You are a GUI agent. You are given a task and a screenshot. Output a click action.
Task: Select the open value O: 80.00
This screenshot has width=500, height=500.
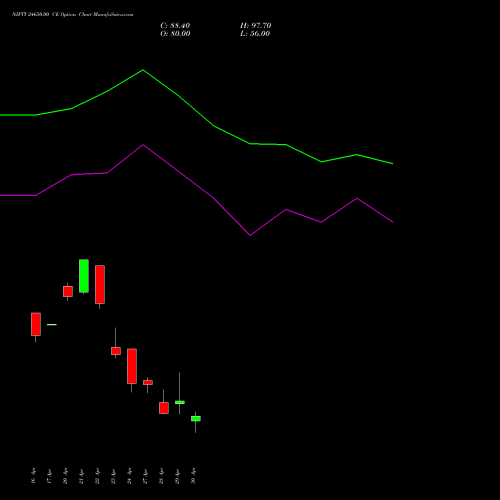(175, 34)
